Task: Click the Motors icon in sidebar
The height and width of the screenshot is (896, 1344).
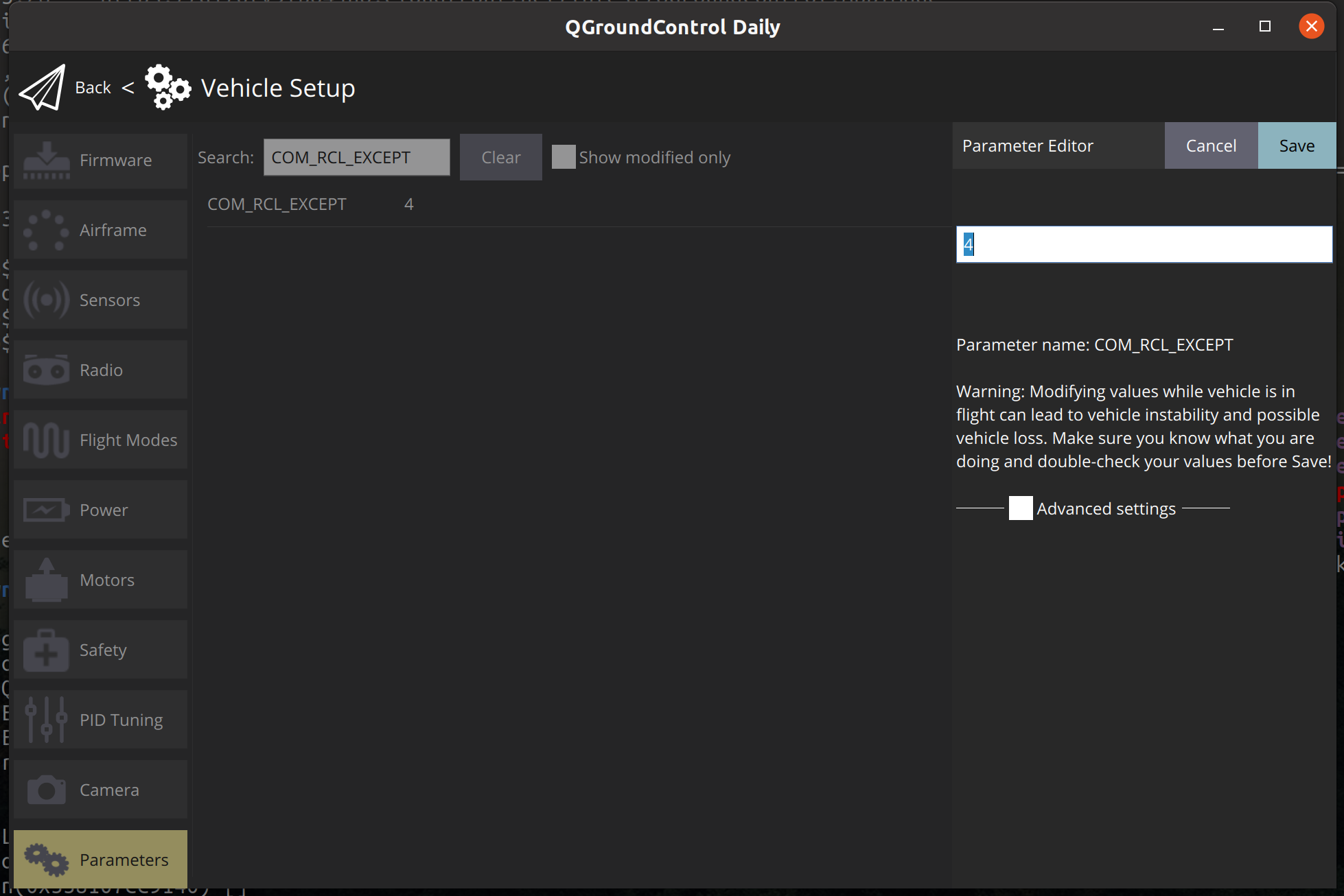Action: tap(46, 580)
